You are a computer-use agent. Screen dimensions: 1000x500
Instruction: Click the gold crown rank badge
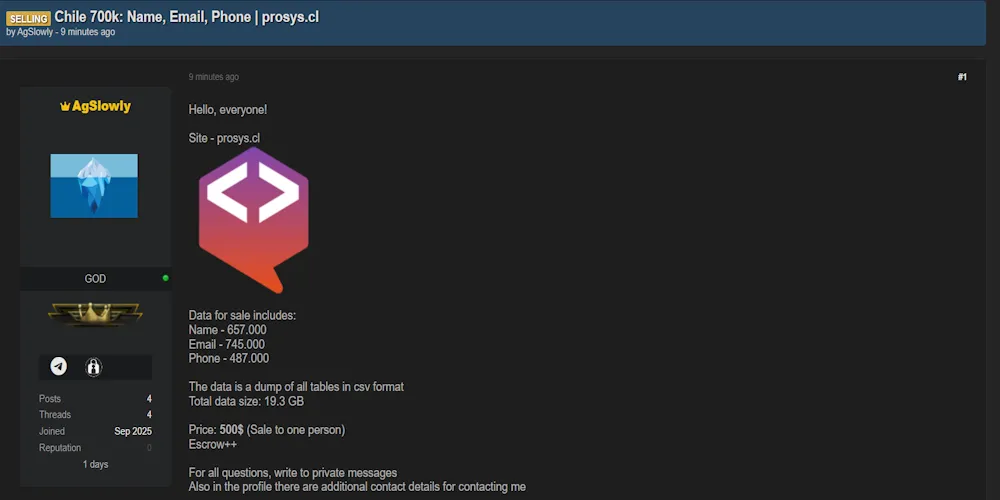95,314
